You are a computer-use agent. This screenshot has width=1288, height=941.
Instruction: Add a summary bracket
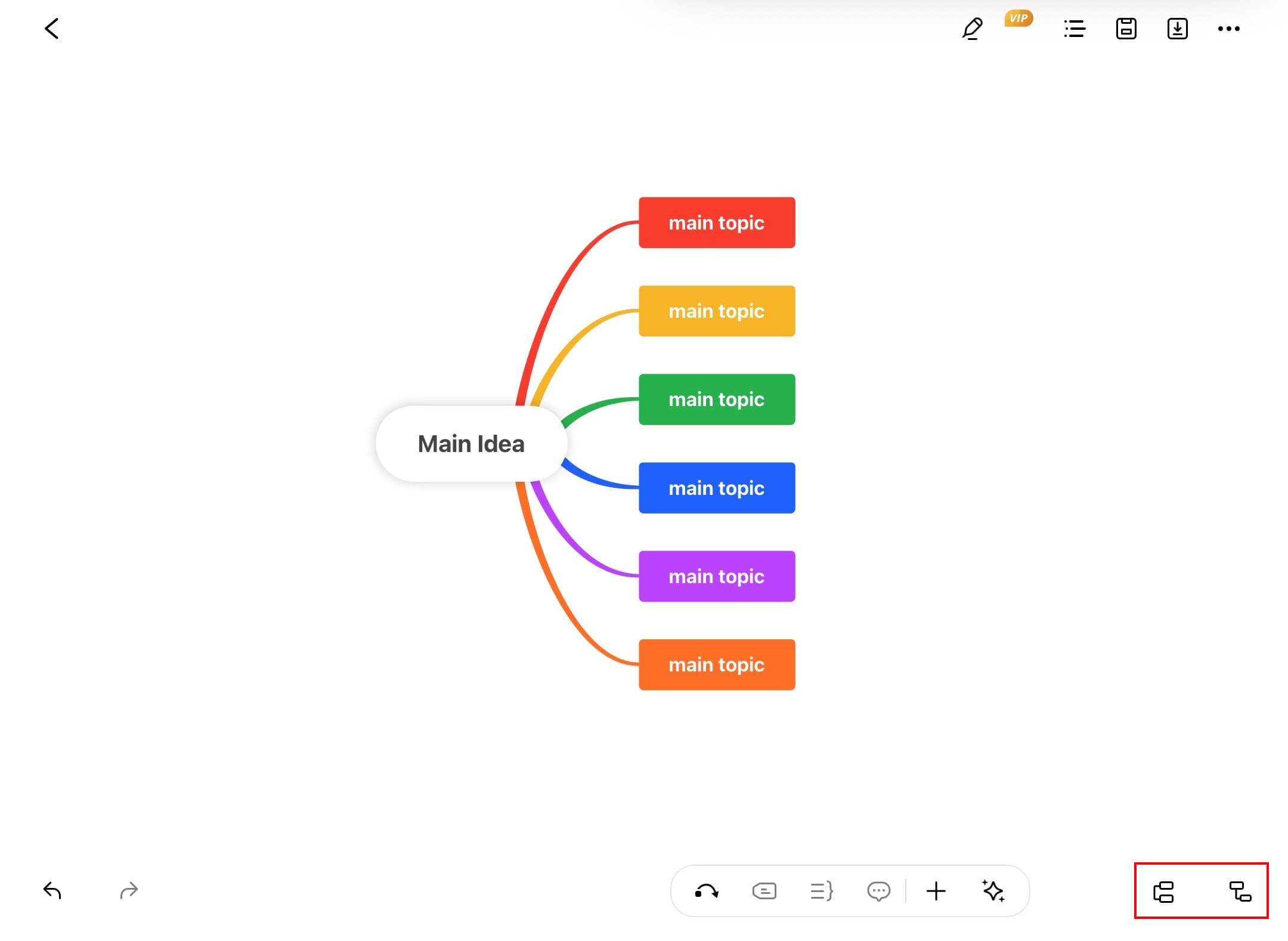[822, 891]
